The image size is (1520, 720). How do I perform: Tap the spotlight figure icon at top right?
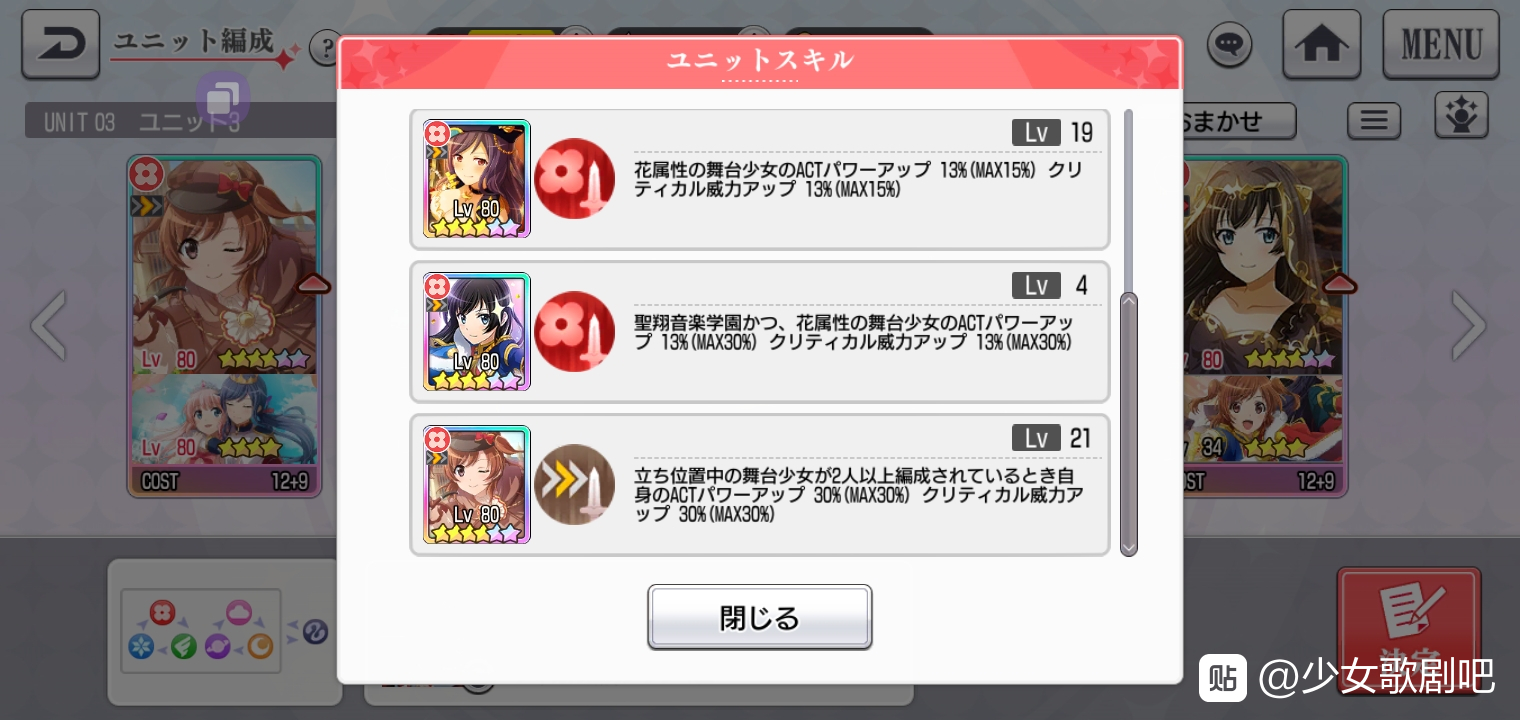tap(1461, 116)
